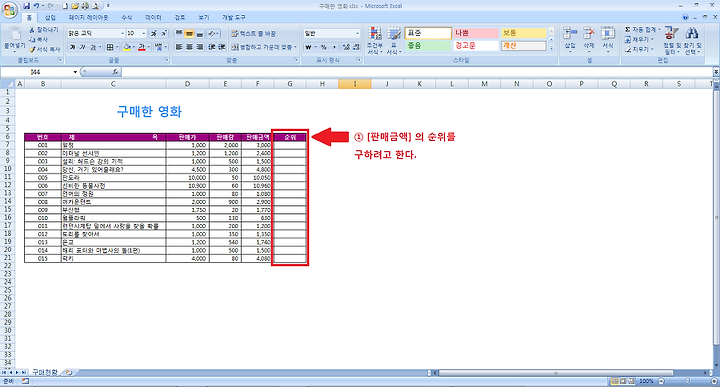This screenshot has width=720, height=387.
Task: Open text orientation options
Action: click(213, 34)
